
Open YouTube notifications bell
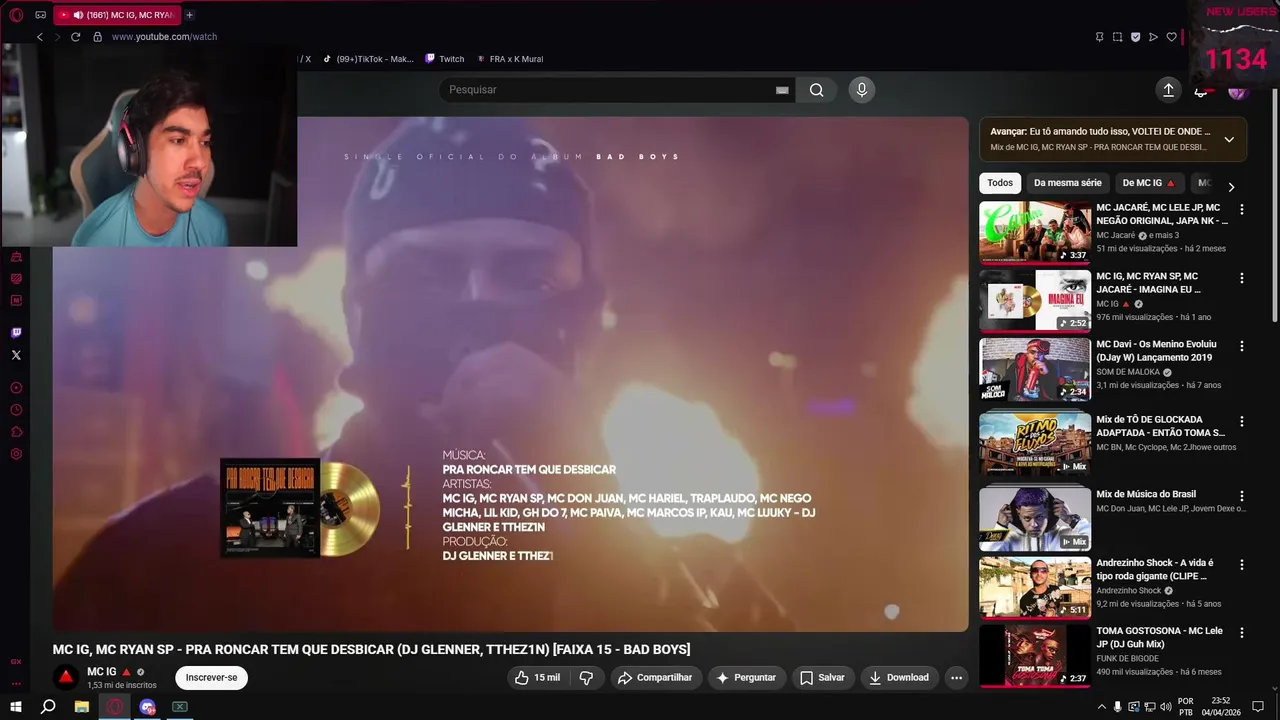pyautogui.click(x=1201, y=90)
